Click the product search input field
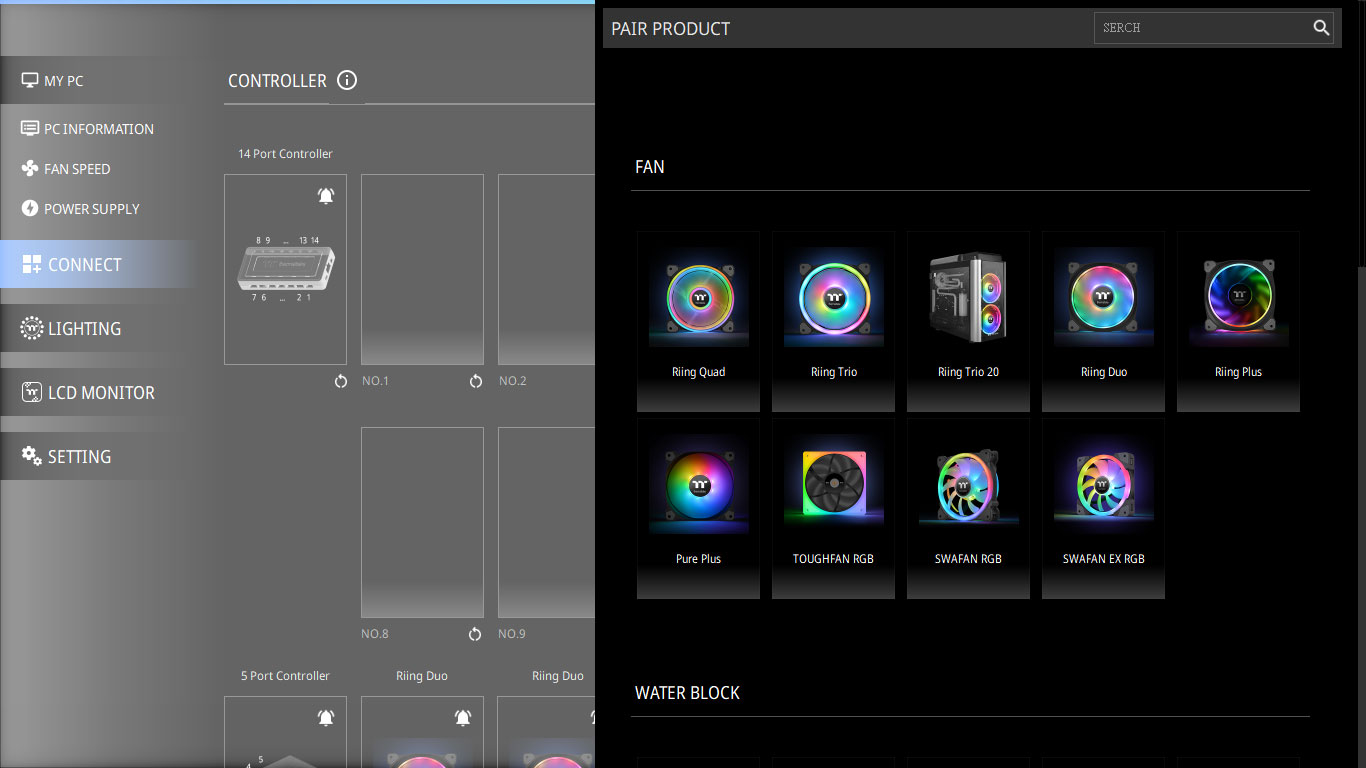Screen dimensions: 1366x768 coord(1200,28)
